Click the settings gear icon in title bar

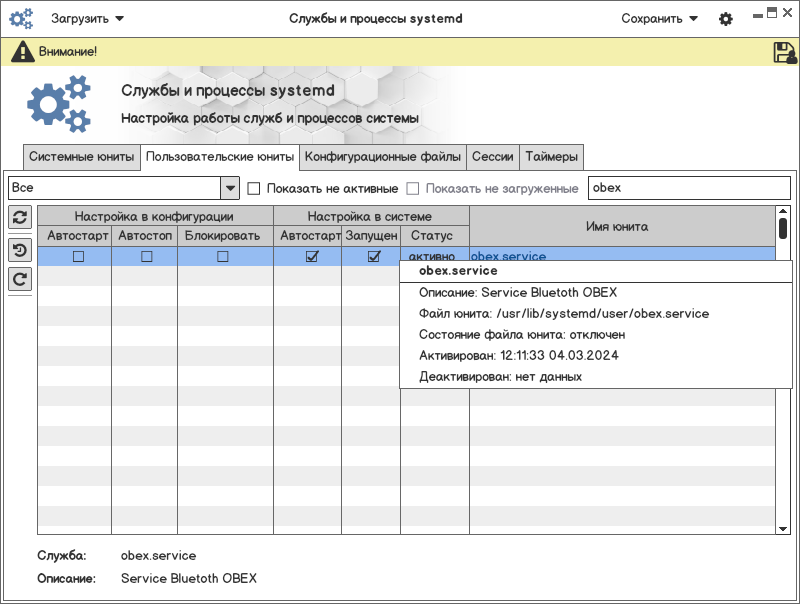pos(726,19)
